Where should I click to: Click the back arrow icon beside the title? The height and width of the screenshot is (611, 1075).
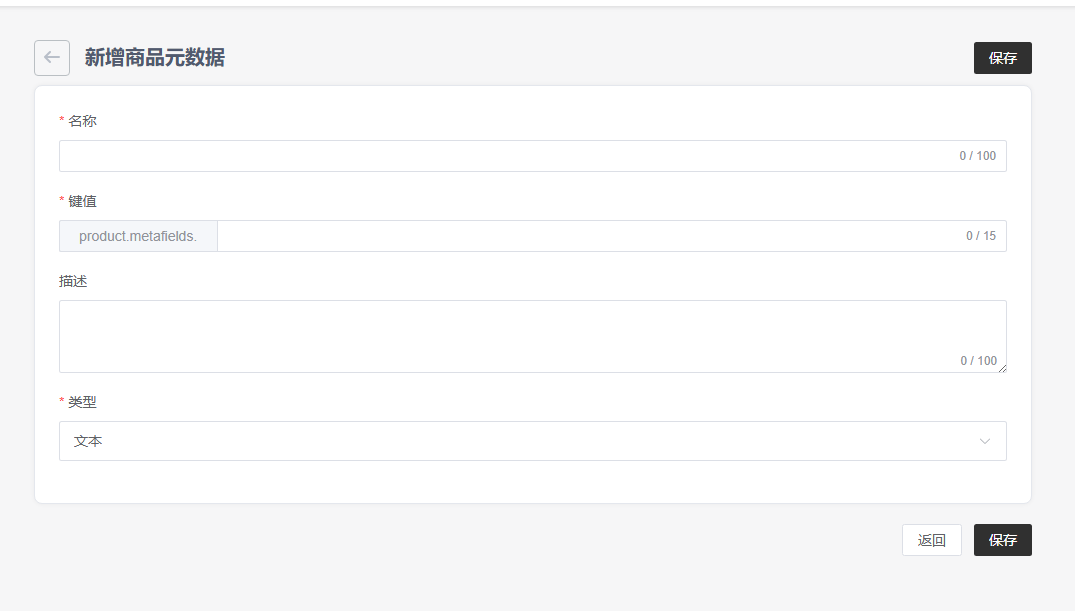point(52,58)
